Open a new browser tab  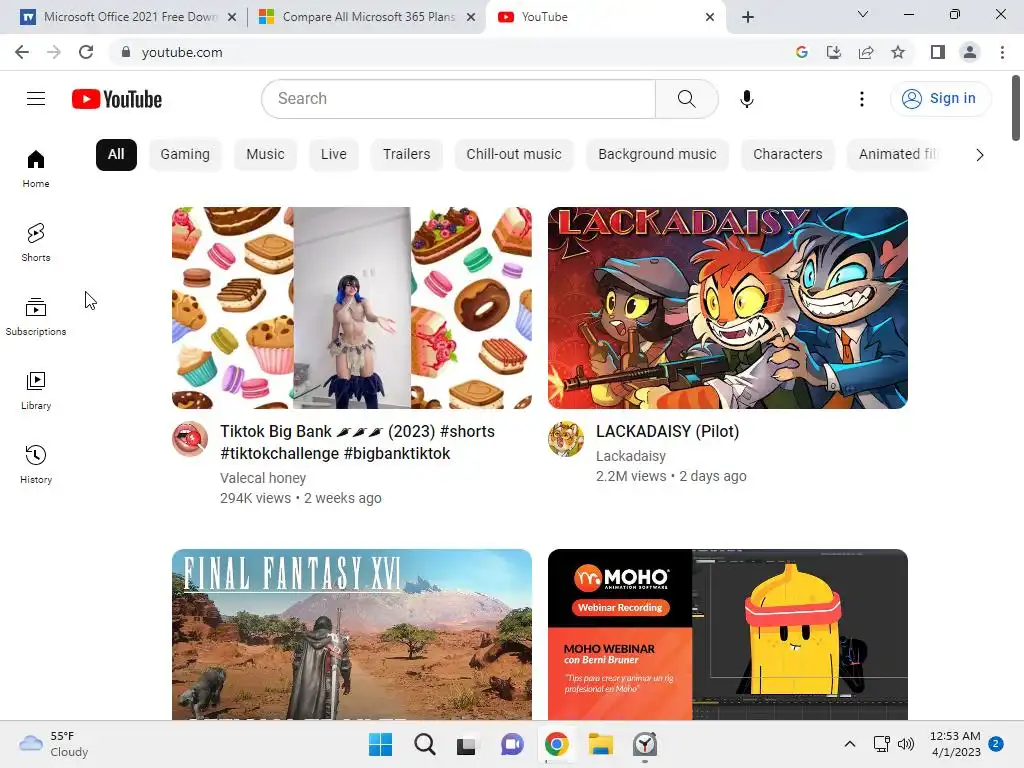[748, 17]
